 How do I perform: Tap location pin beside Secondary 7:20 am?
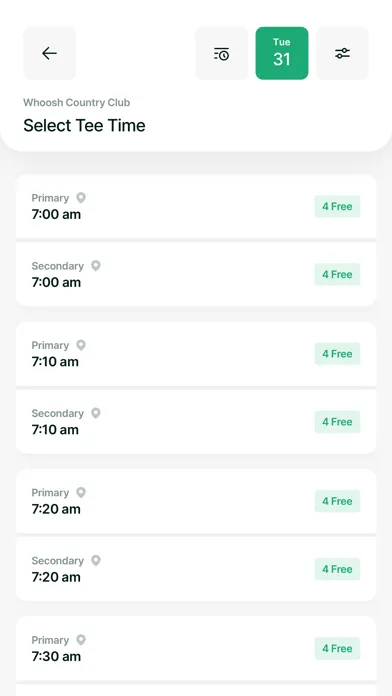coord(95,560)
